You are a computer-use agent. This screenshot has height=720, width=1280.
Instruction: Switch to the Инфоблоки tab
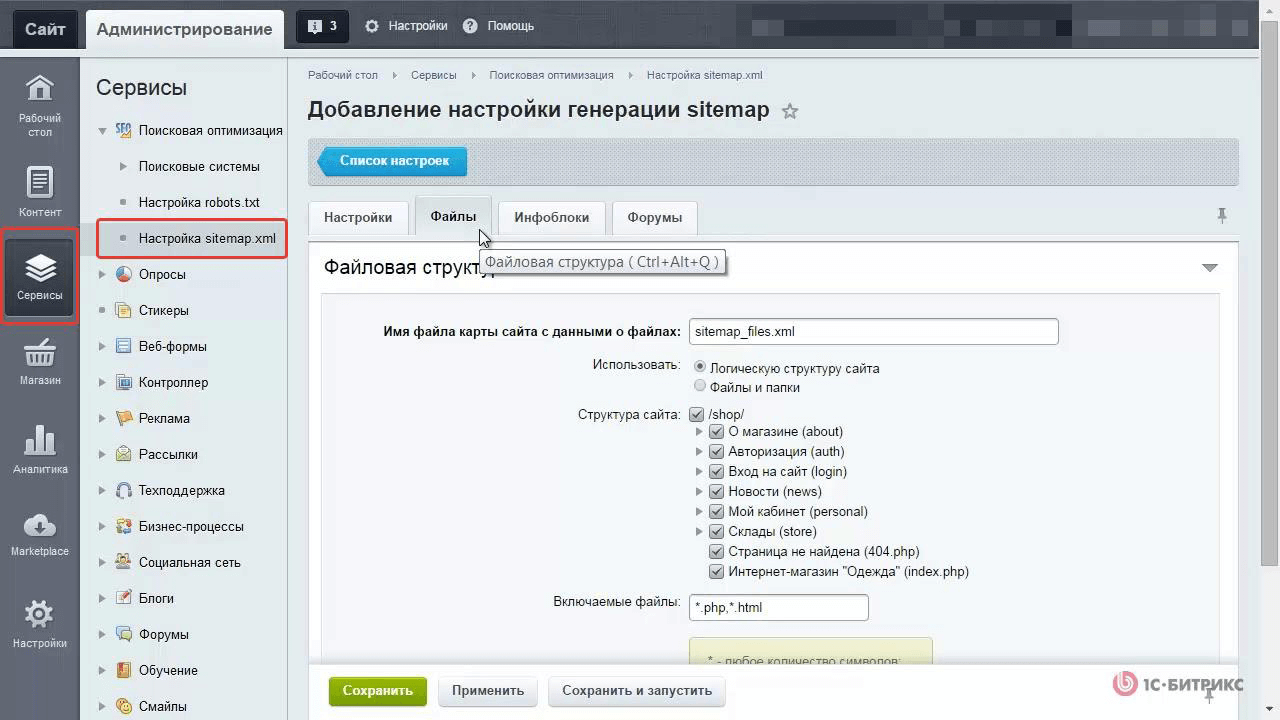coord(551,217)
